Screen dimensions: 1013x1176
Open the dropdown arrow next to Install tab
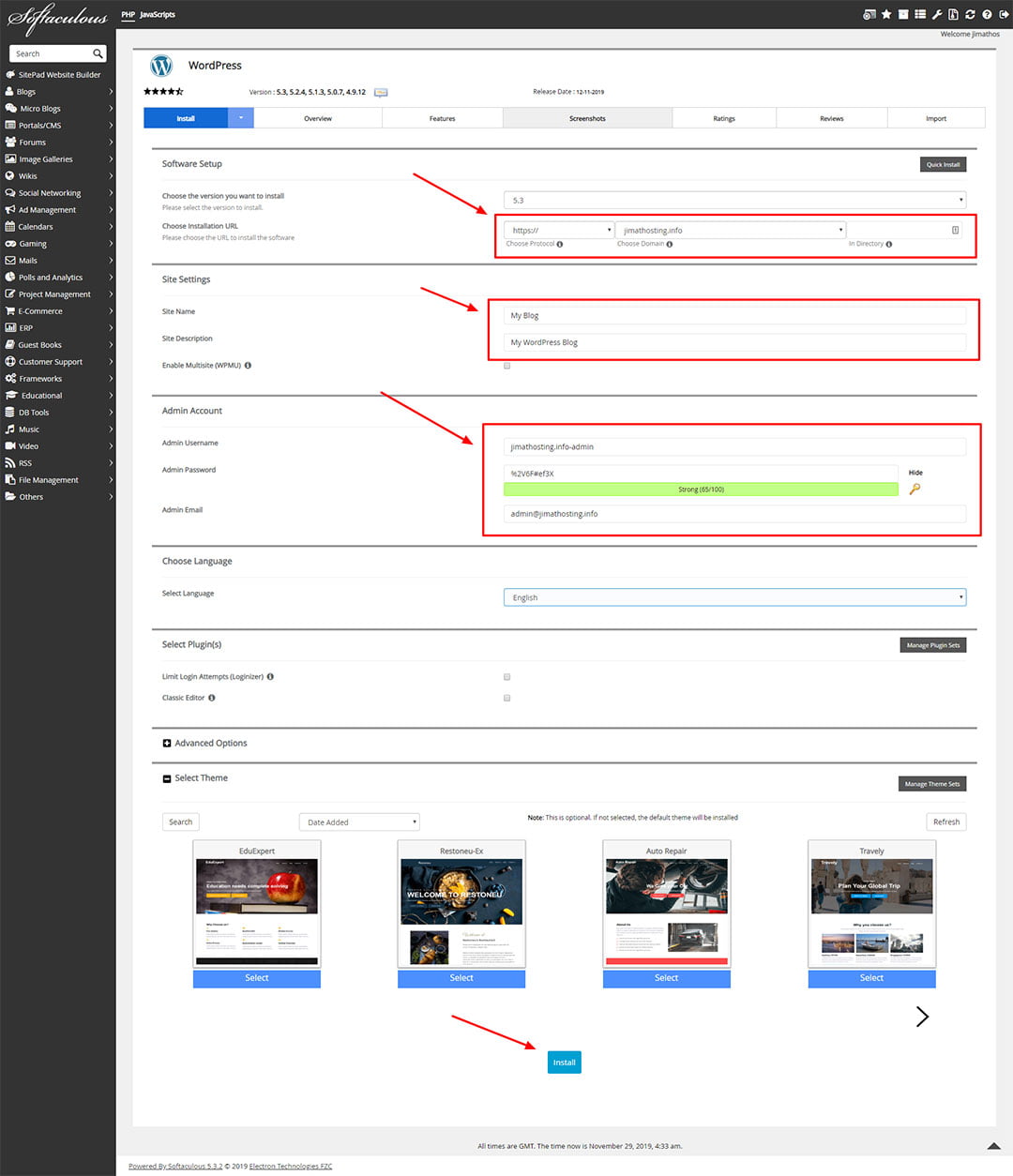pos(241,118)
